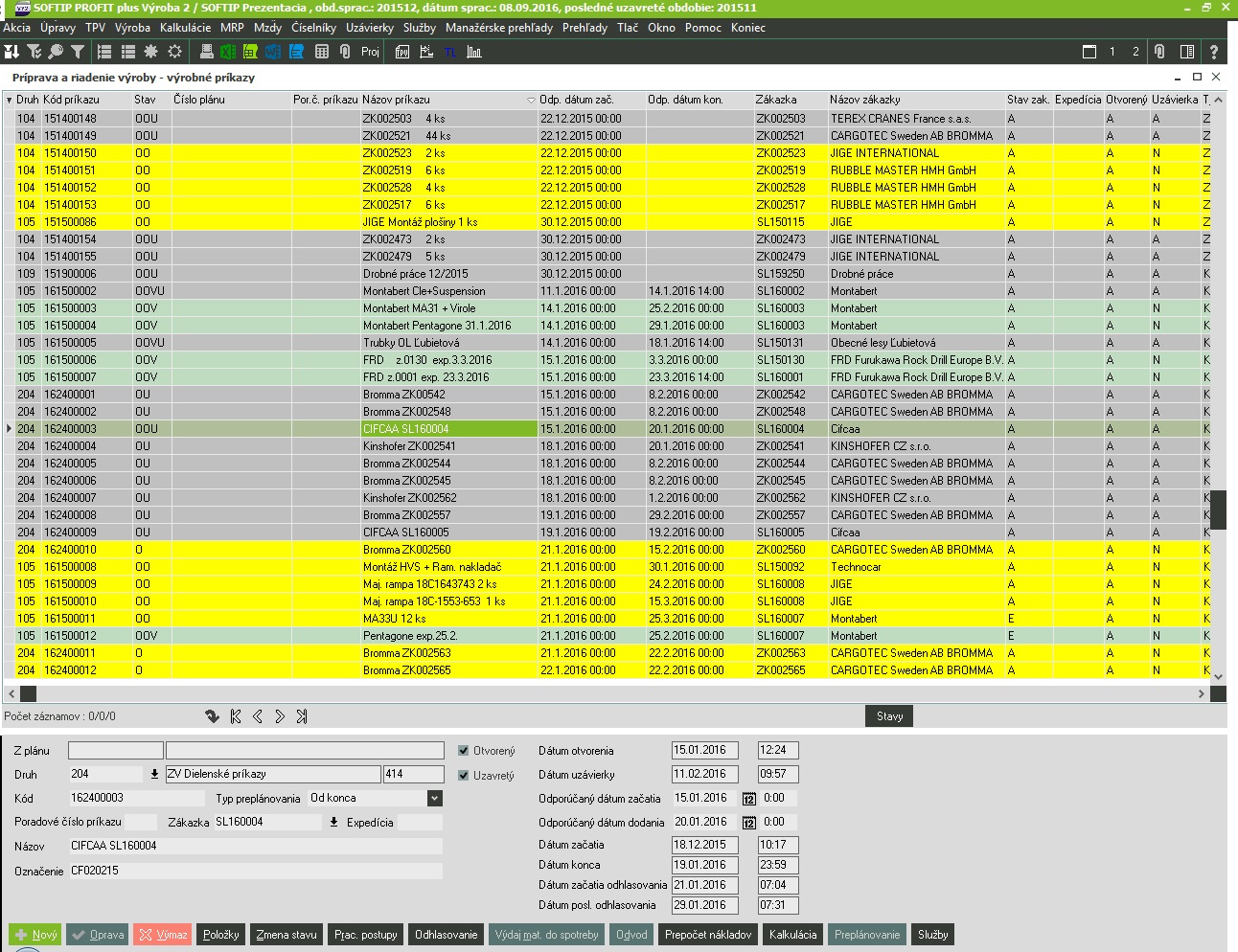
Task: Click the search magnifier toolbar icon
Action: tap(56, 52)
